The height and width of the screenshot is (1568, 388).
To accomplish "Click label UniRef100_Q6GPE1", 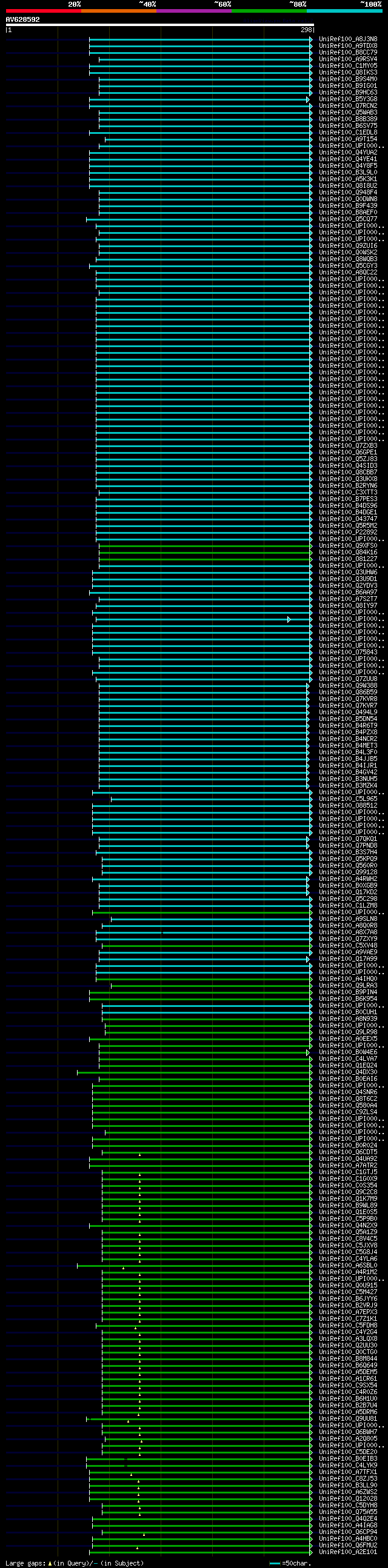I will pos(348,453).
